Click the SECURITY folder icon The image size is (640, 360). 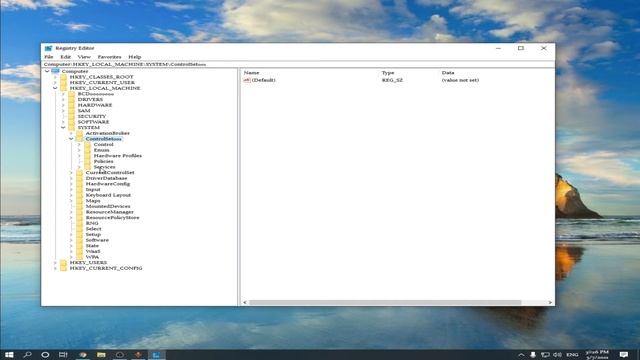point(71,116)
